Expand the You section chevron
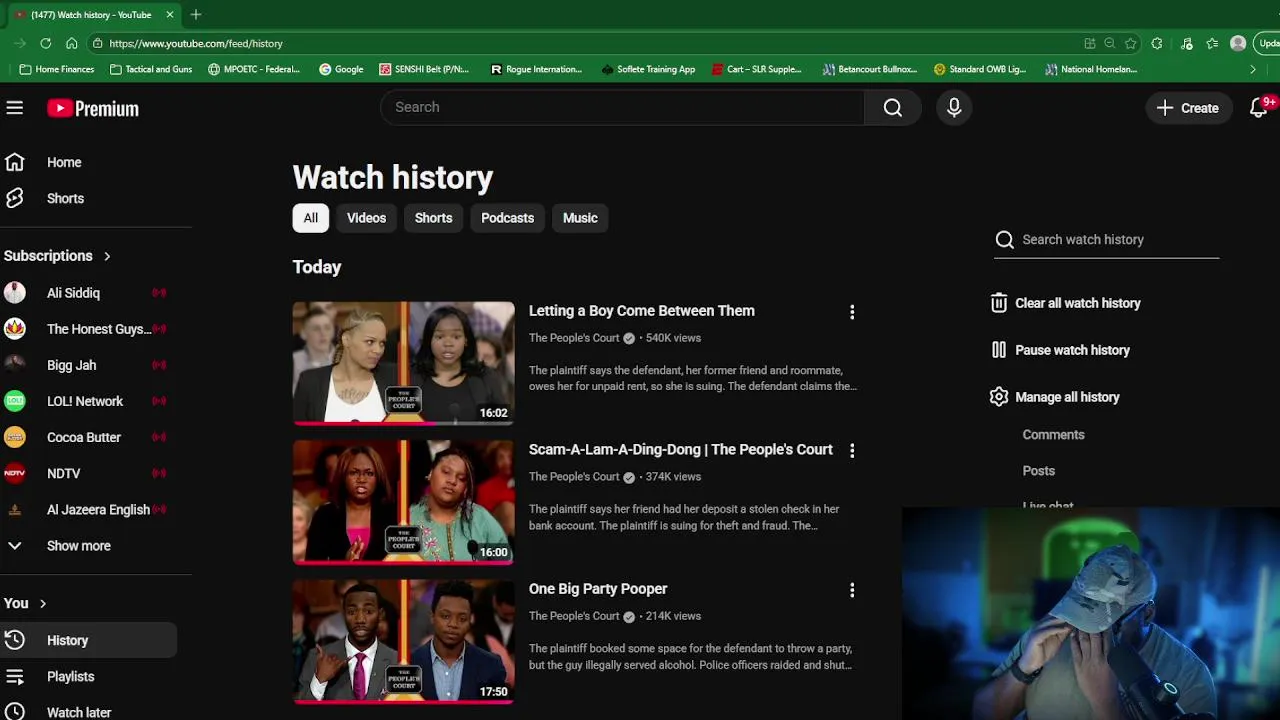 (x=43, y=603)
